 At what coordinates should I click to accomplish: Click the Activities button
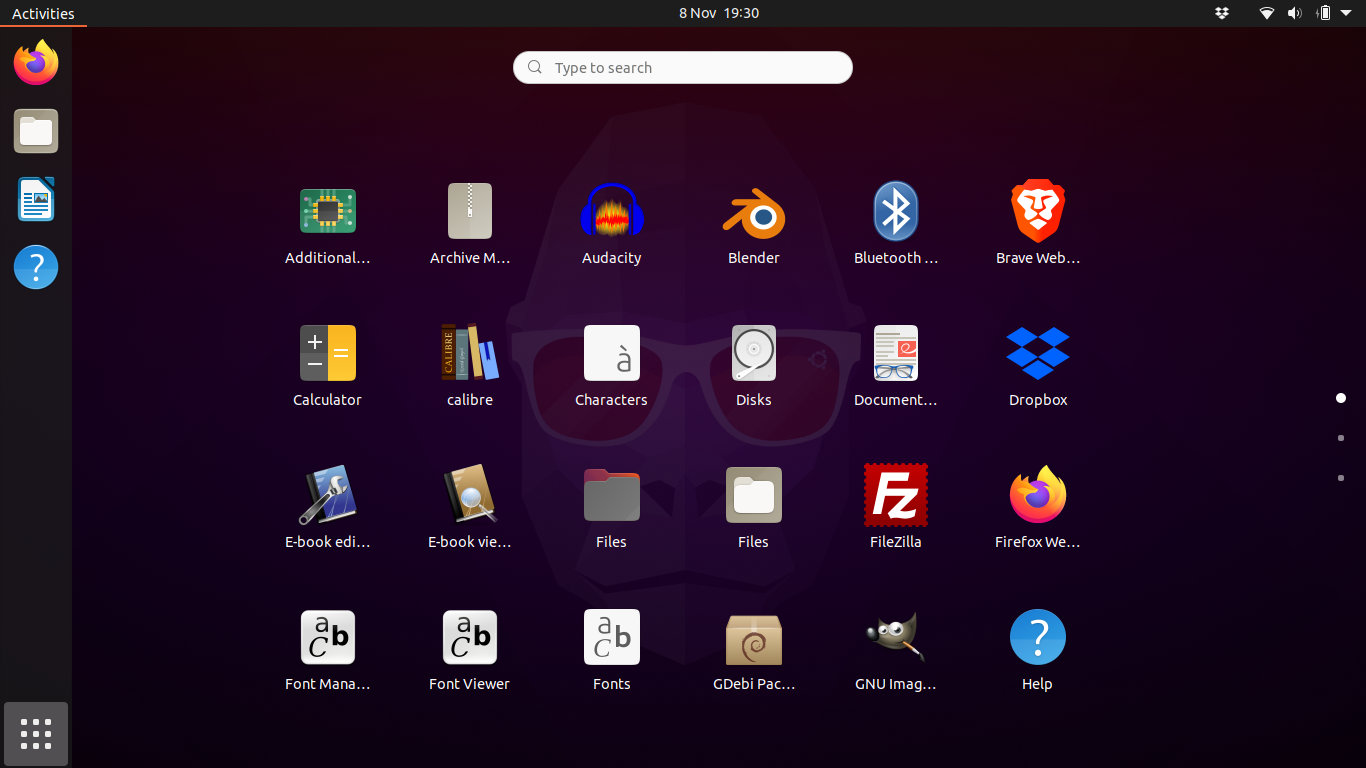point(43,13)
